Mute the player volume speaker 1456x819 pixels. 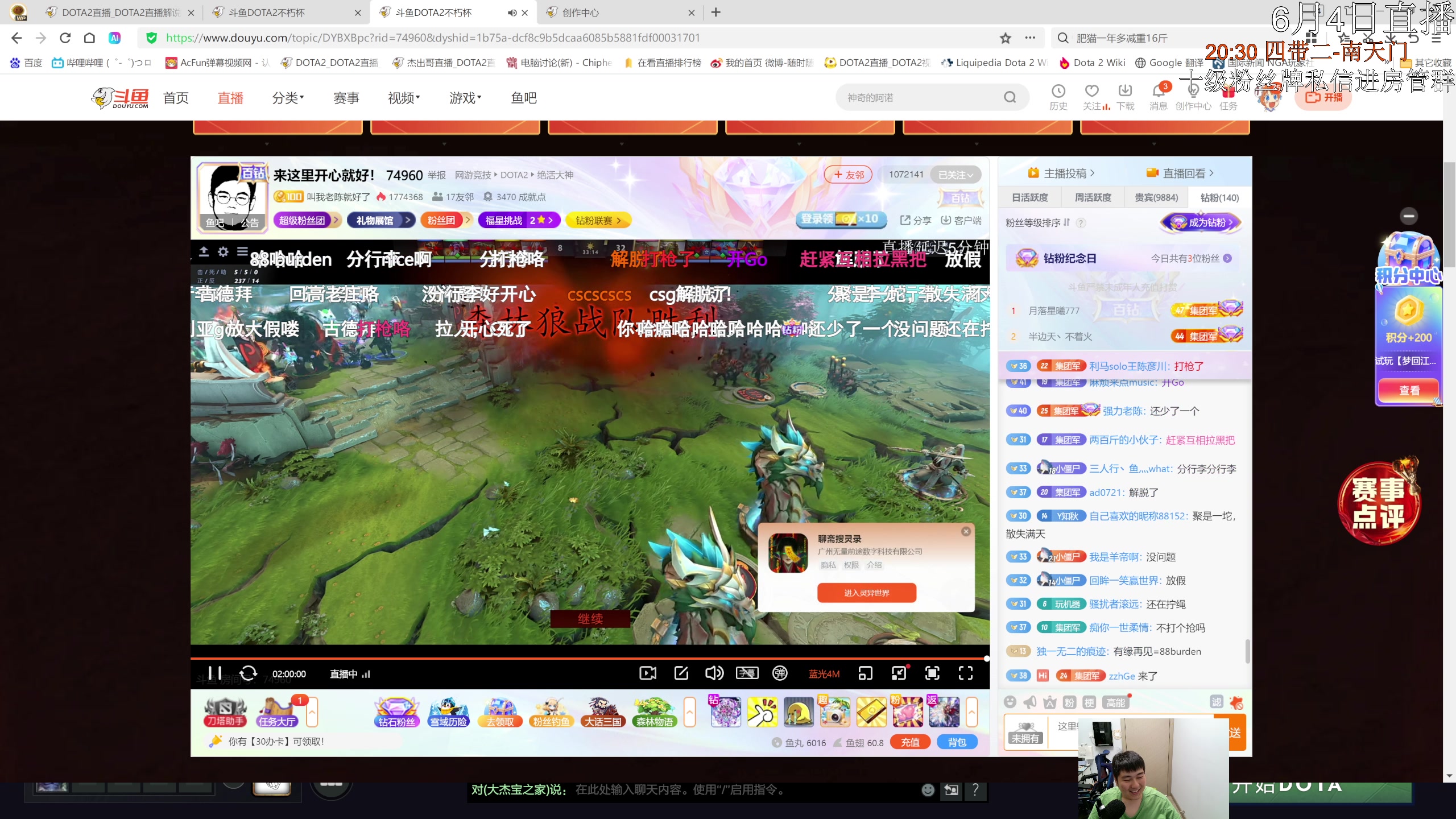coord(714,673)
